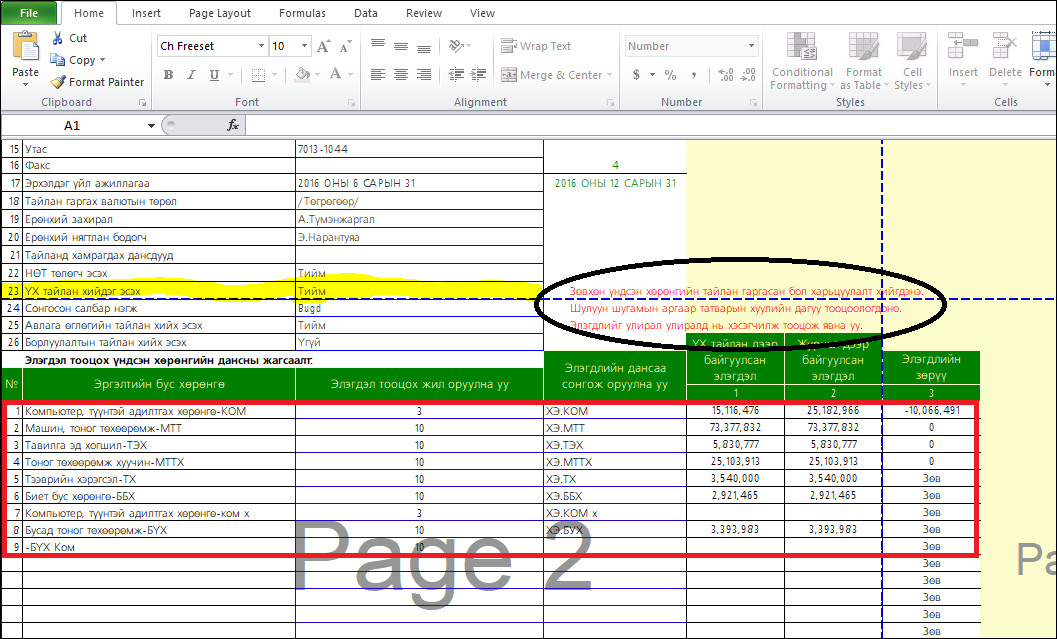Click the Paste clipboard icon
This screenshot has height=639, width=1057.
pos(25,52)
